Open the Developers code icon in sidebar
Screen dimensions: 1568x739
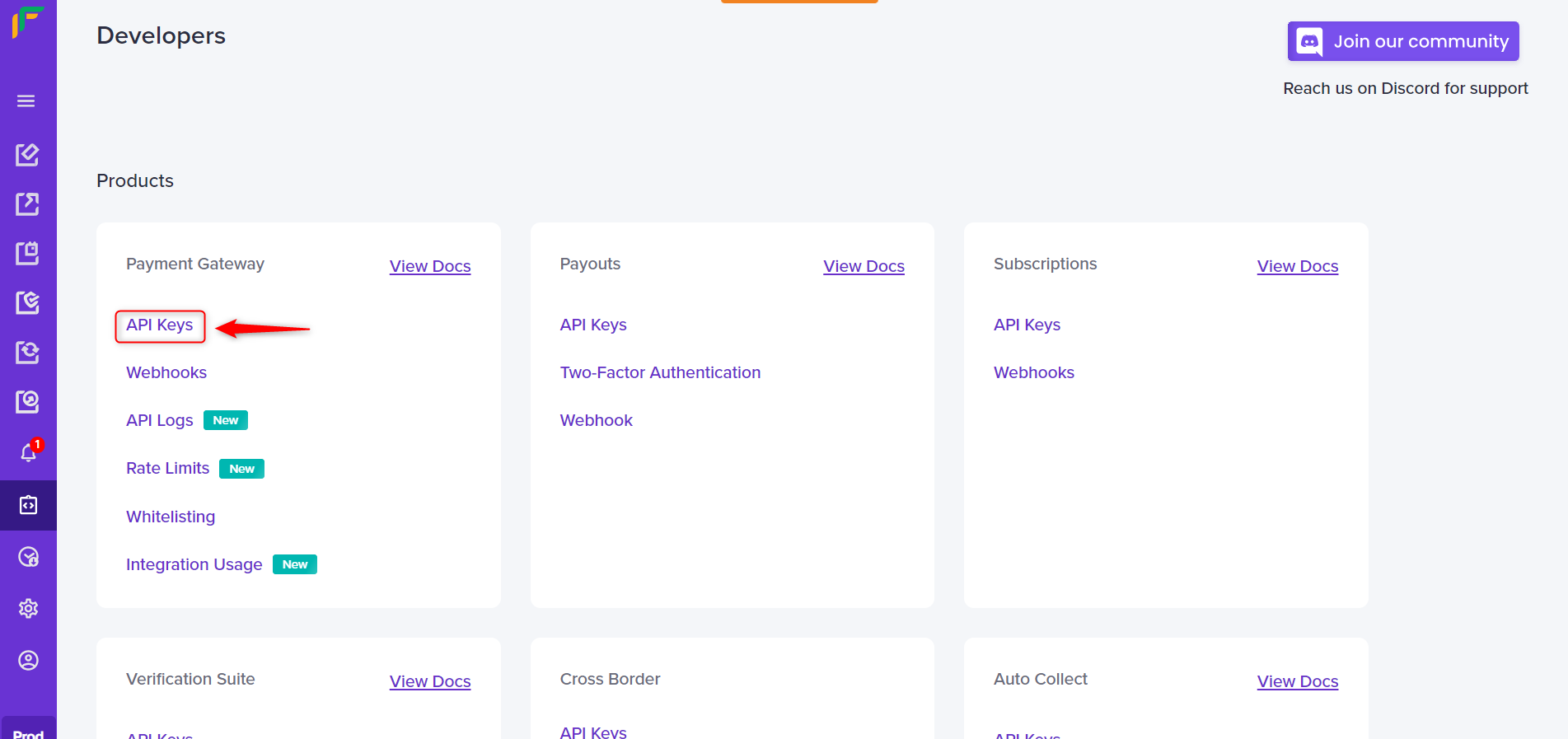[x=28, y=505]
